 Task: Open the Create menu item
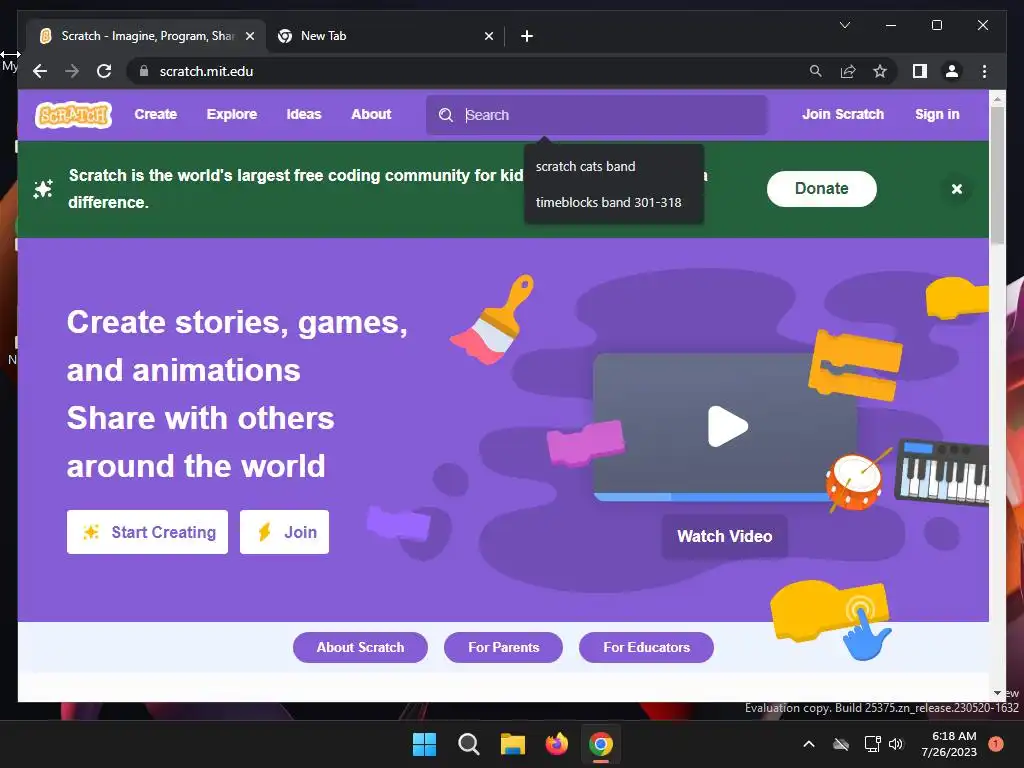point(155,114)
